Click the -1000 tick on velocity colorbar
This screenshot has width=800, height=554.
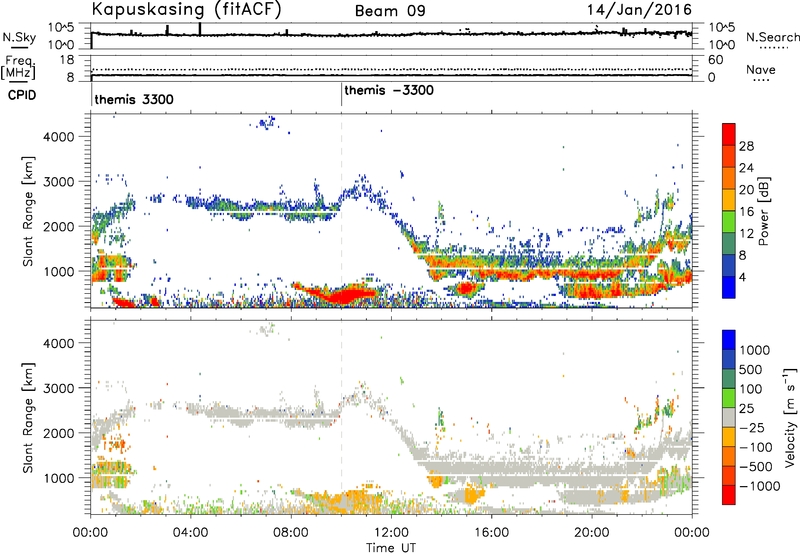pyautogui.click(x=759, y=486)
